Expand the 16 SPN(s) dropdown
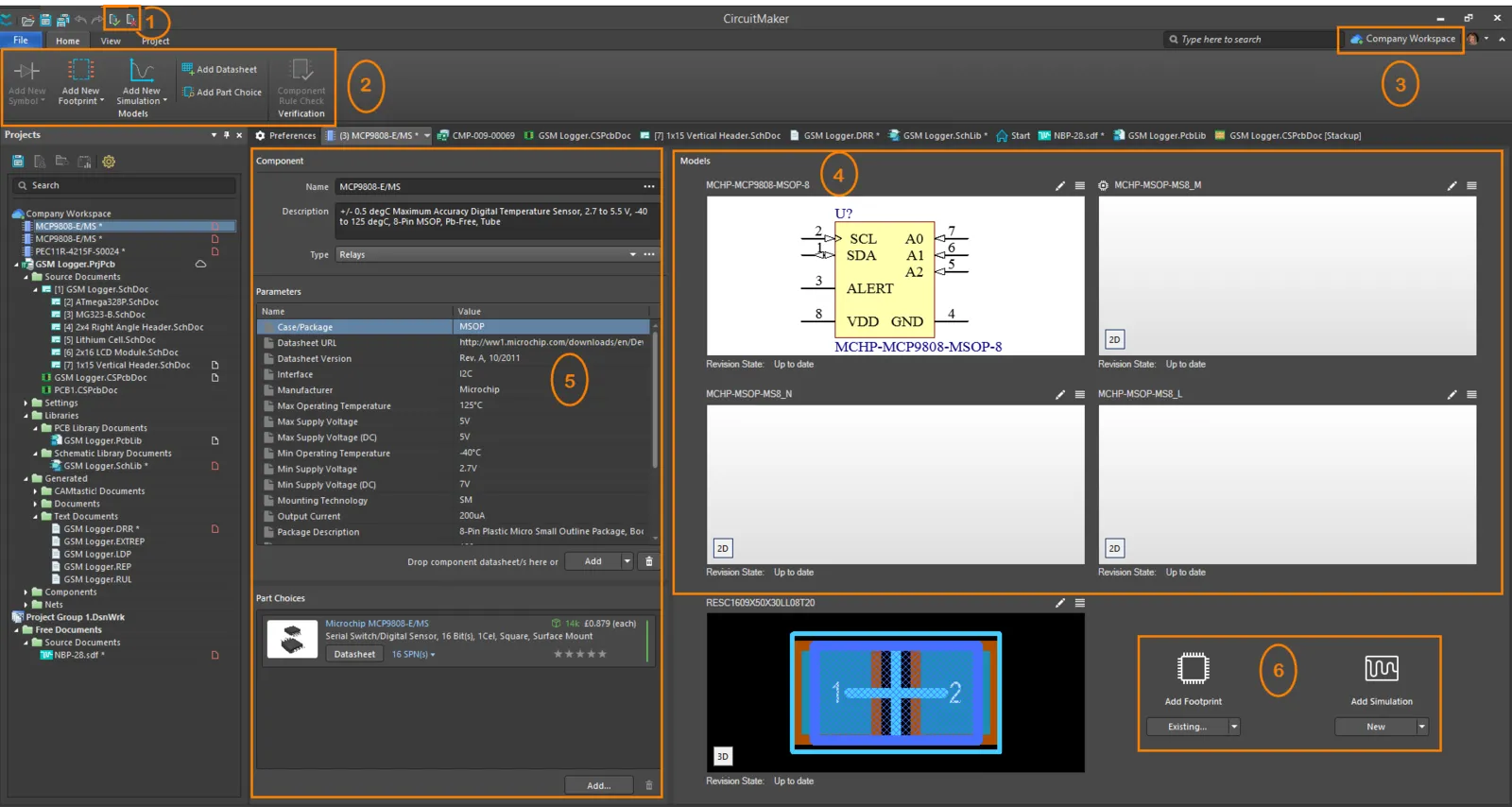Image resolution: width=1512 pixels, height=807 pixels. pyautogui.click(x=413, y=654)
